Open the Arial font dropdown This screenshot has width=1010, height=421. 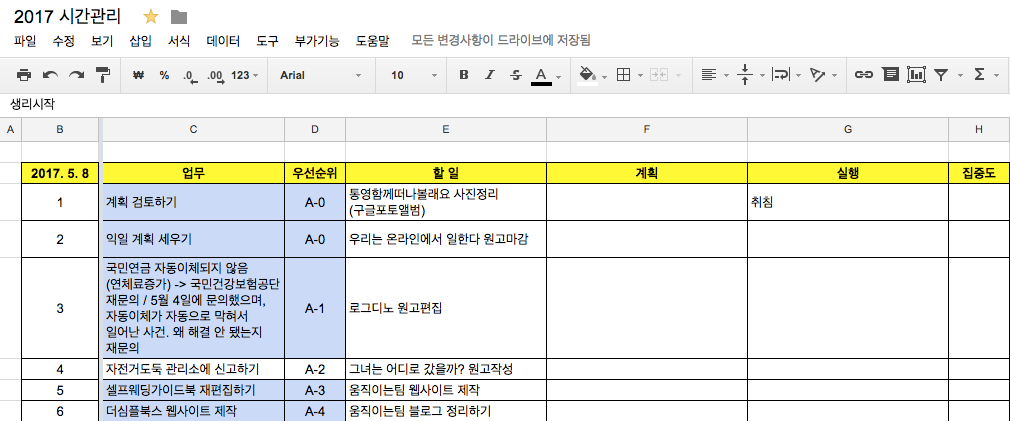(x=321, y=75)
